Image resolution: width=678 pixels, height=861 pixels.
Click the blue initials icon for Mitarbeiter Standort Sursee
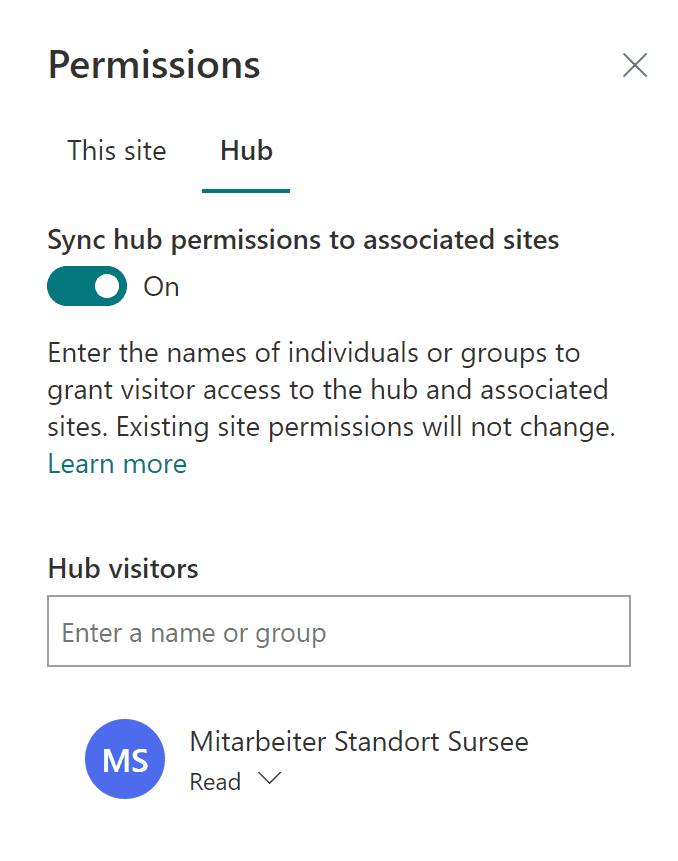point(125,759)
